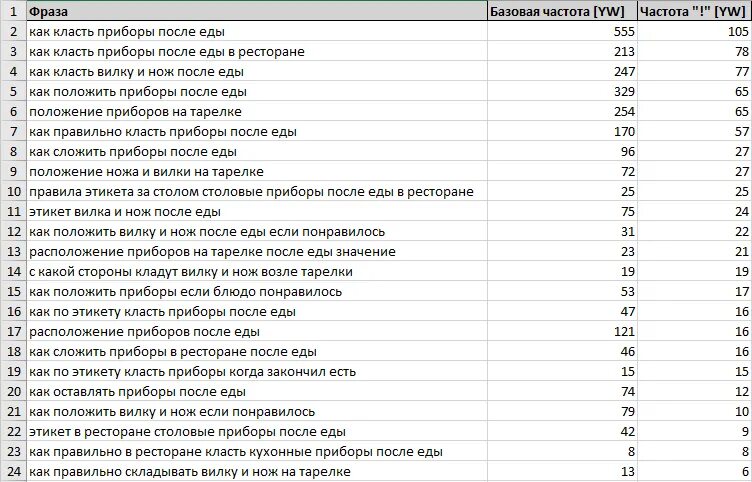Select the value 10 in row 21

[x=741, y=412]
